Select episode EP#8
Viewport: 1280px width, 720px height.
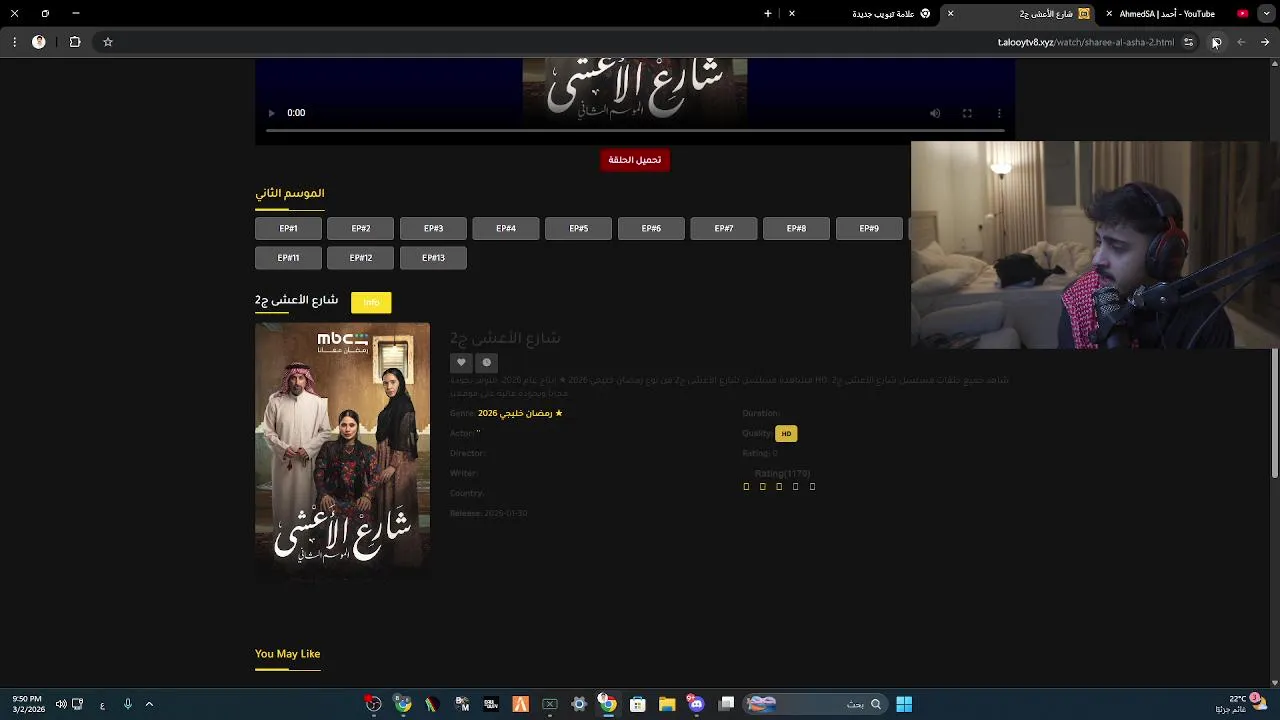click(x=796, y=229)
